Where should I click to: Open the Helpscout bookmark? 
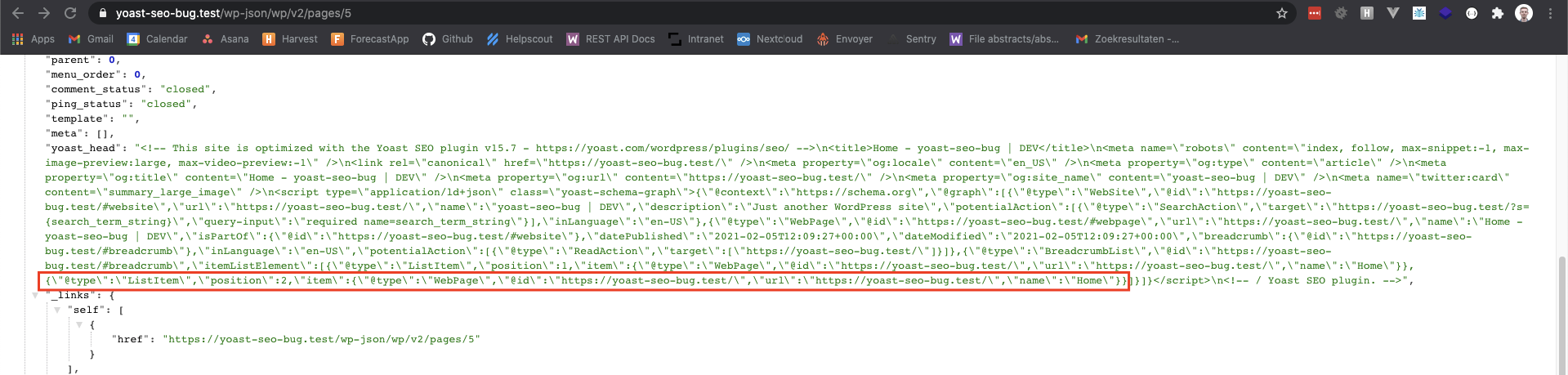tap(520, 39)
